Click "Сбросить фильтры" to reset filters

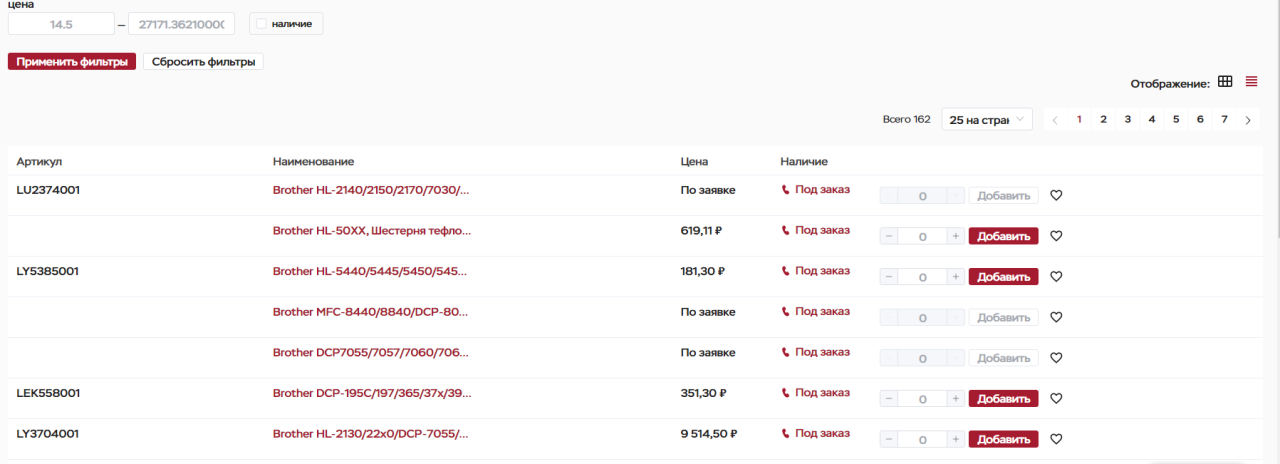[x=203, y=62]
